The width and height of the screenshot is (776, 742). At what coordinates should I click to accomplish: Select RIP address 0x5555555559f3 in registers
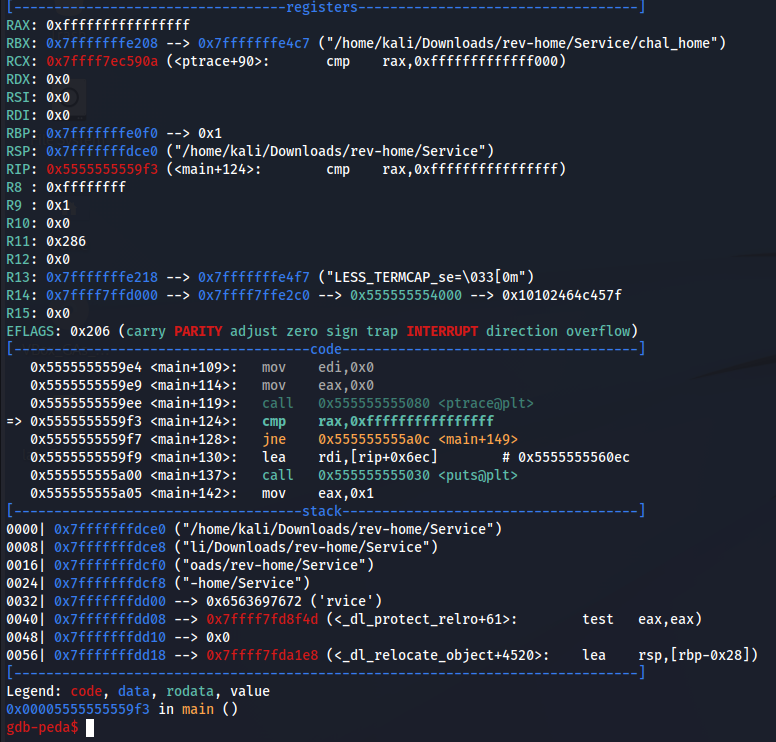[102, 169]
